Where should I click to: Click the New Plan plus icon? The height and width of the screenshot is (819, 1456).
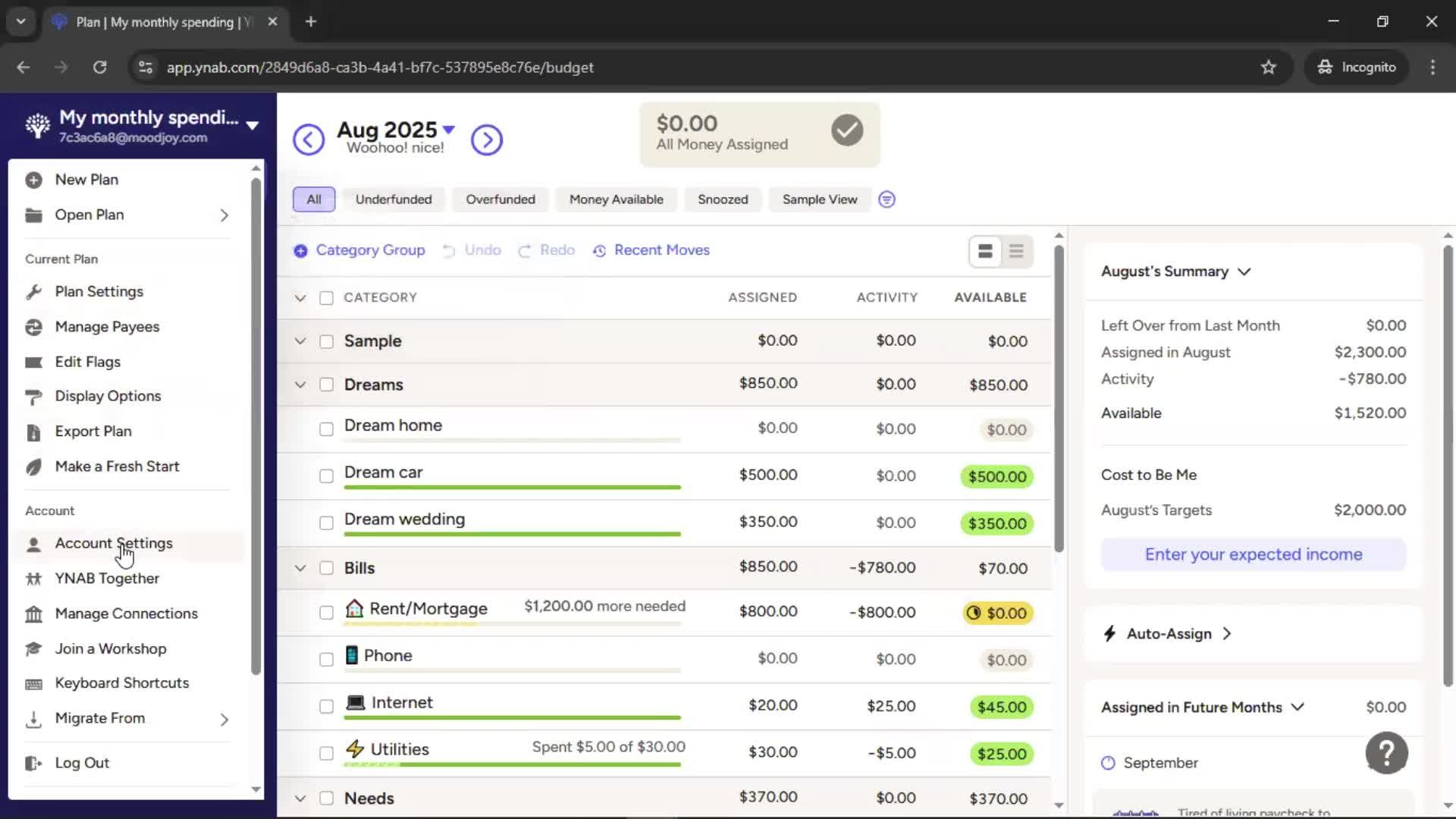[33, 180]
